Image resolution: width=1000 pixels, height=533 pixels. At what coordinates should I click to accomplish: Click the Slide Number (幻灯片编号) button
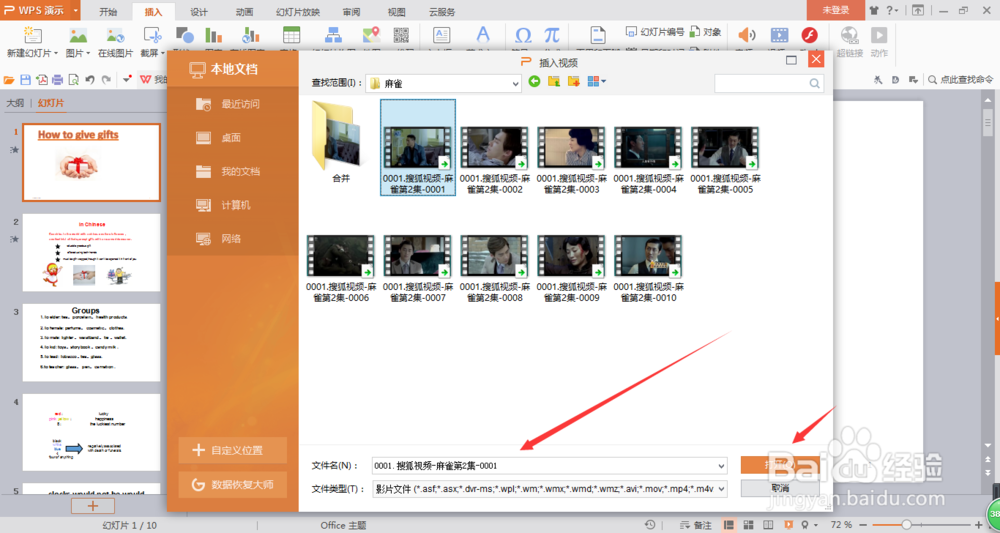tap(655, 31)
